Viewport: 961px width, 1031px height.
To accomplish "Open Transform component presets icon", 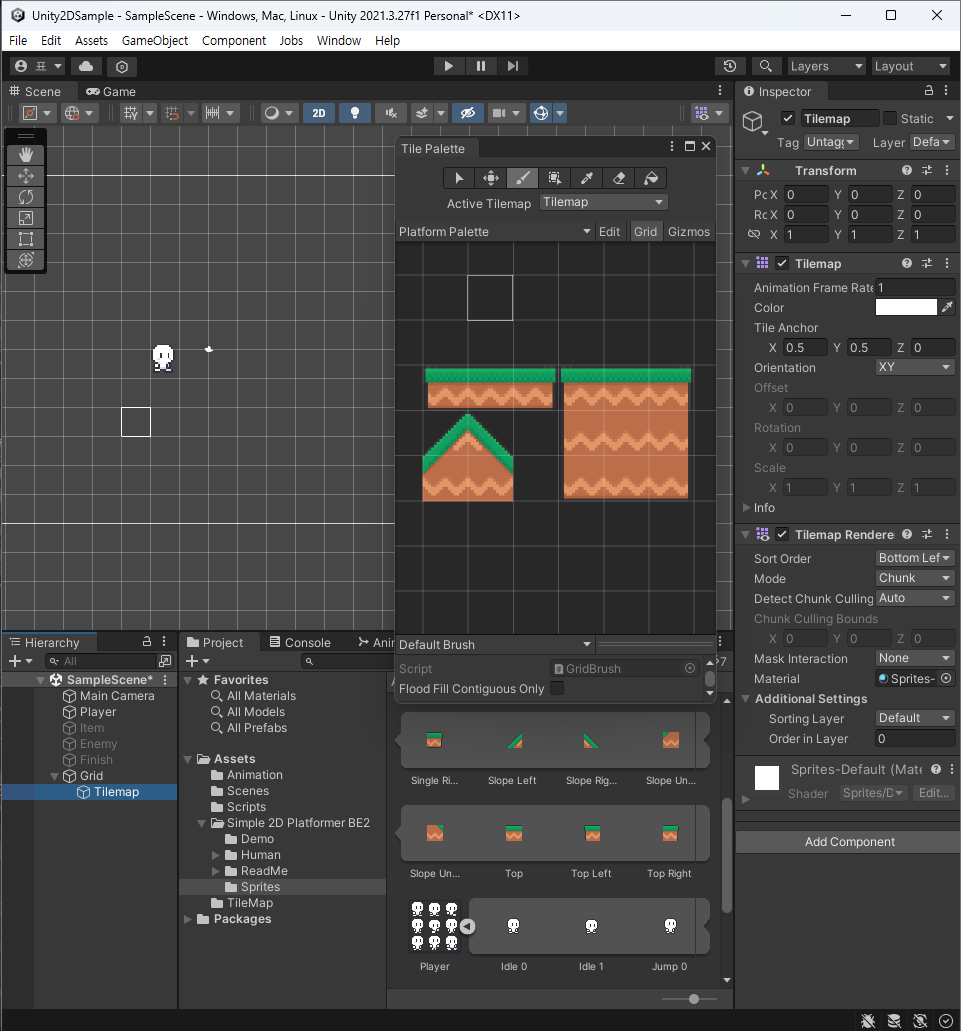I will click(927, 170).
